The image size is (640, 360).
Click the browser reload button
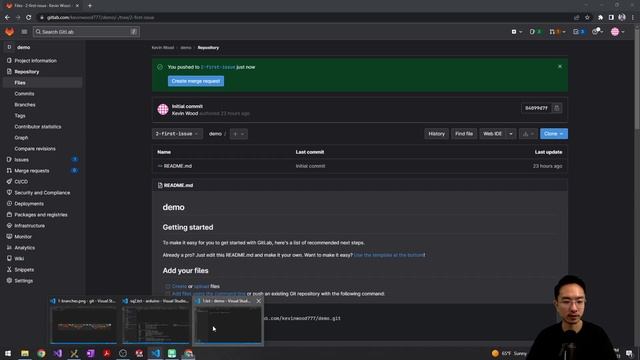point(28,18)
